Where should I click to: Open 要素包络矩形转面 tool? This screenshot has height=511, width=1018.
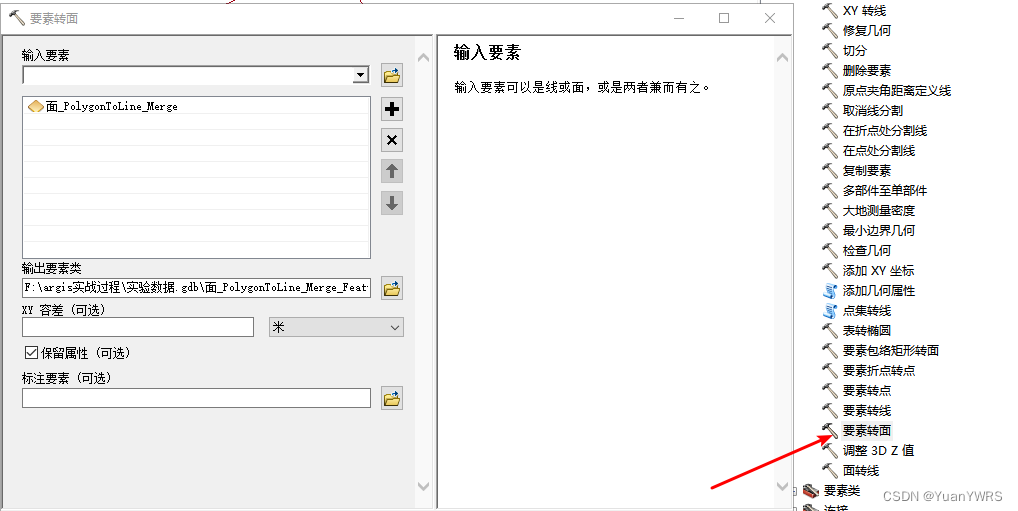pyautogui.click(x=890, y=351)
